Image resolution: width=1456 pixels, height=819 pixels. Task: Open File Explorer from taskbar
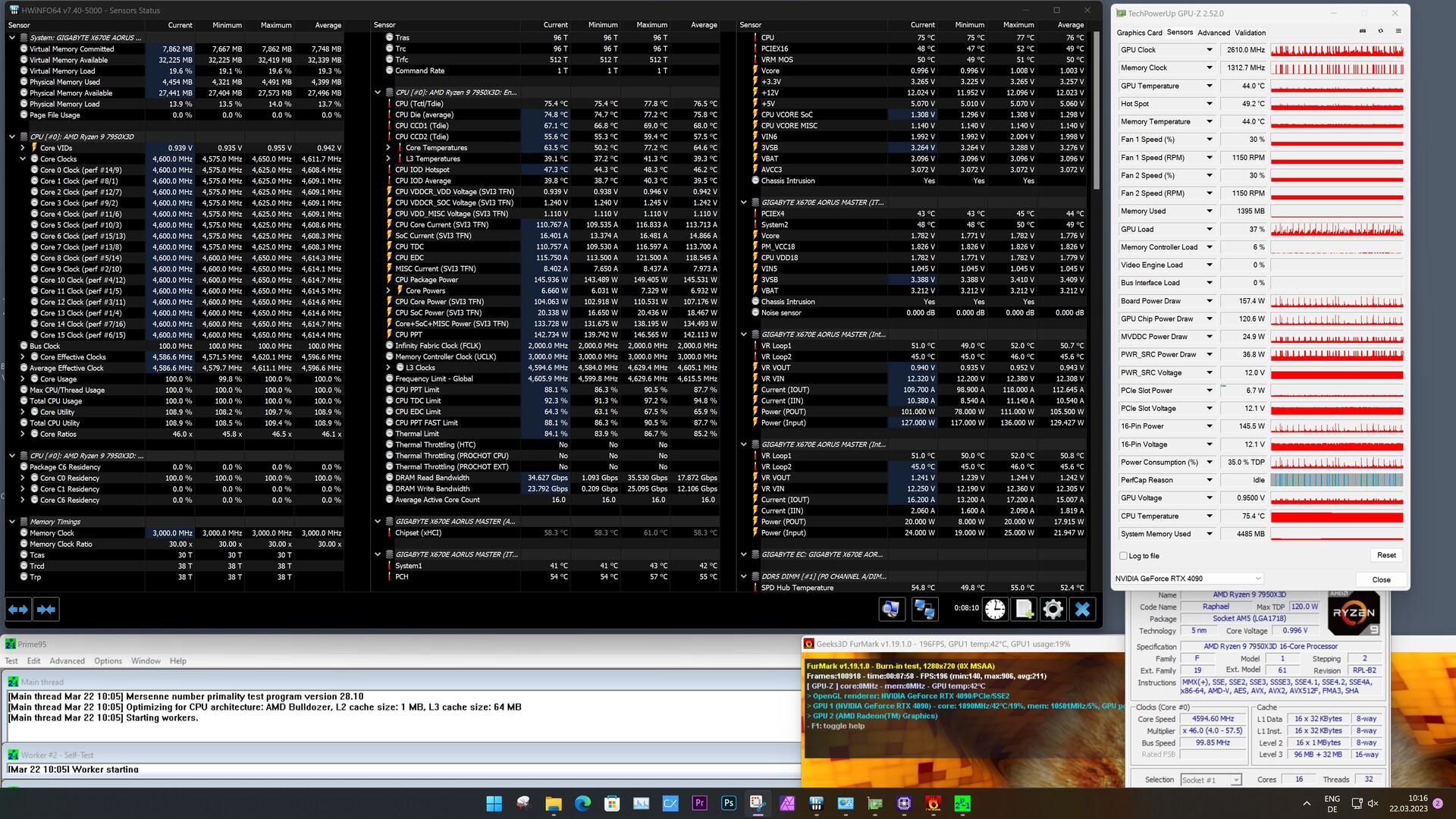[553, 803]
